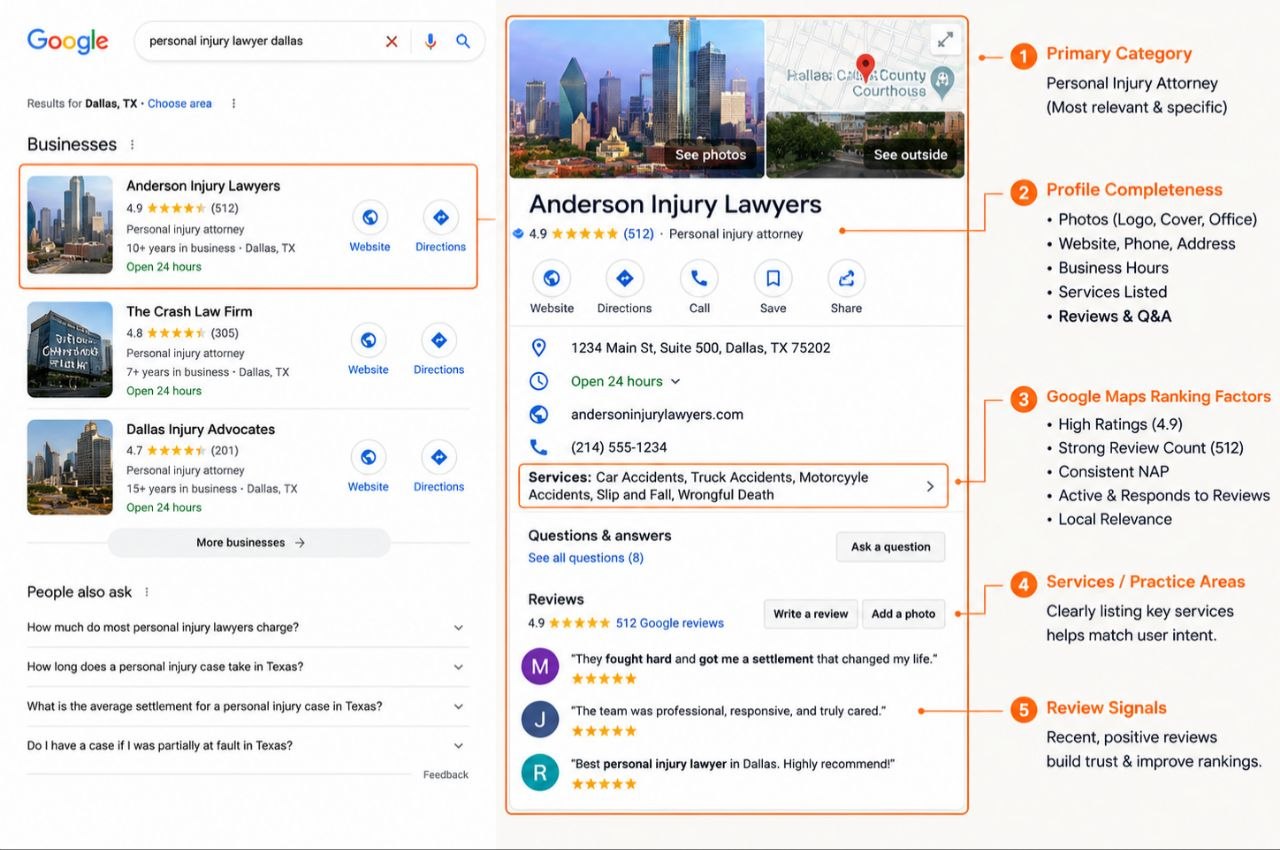Click the review 'The team was professional, responsive'
Screen dimensions: 1280x850
click(728, 711)
